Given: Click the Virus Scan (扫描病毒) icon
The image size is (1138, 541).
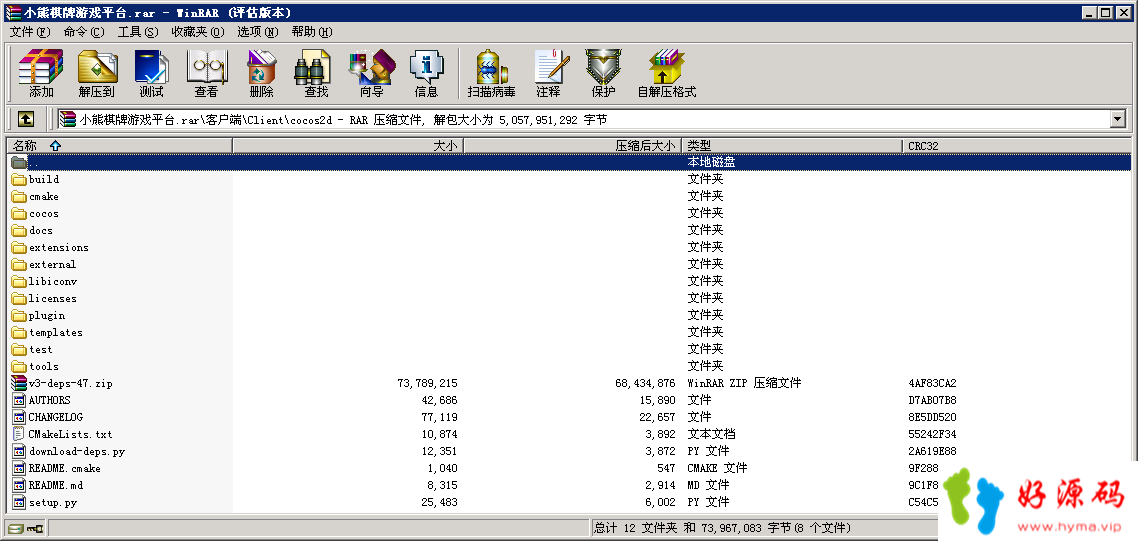Looking at the screenshot, I should [x=492, y=73].
